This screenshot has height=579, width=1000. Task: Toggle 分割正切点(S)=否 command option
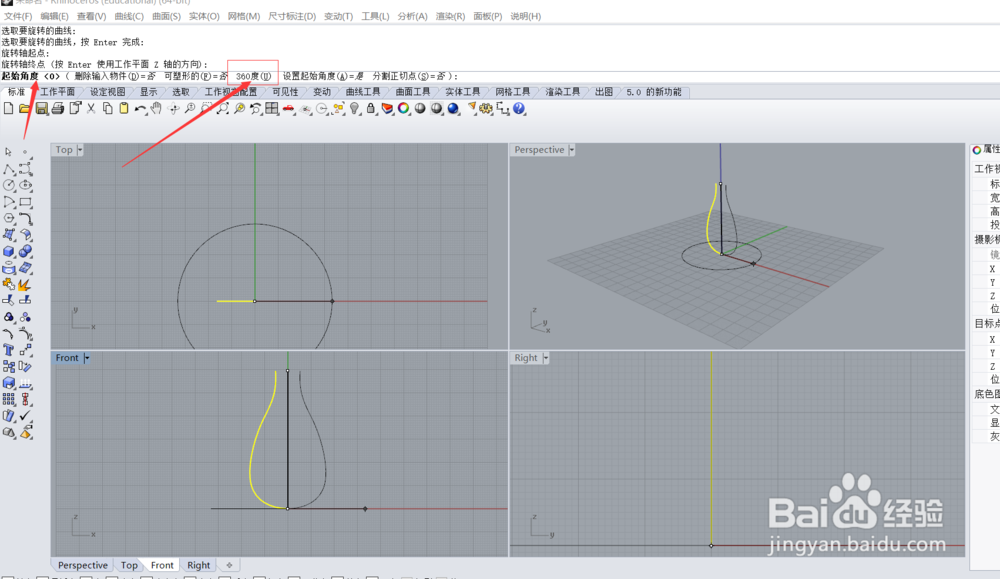(x=409, y=76)
